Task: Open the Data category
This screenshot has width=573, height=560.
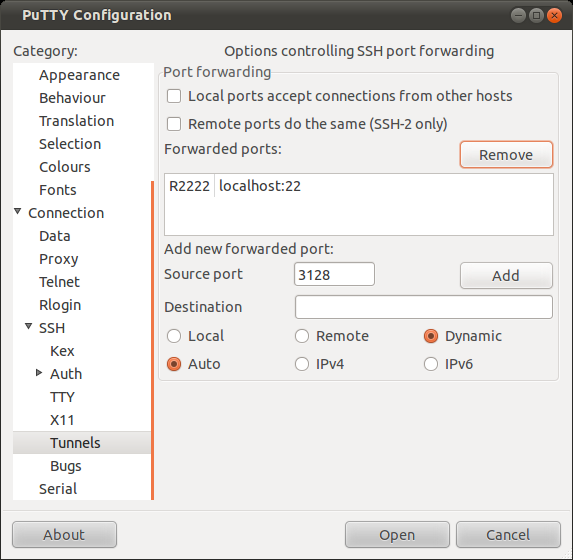Action: pos(55,237)
